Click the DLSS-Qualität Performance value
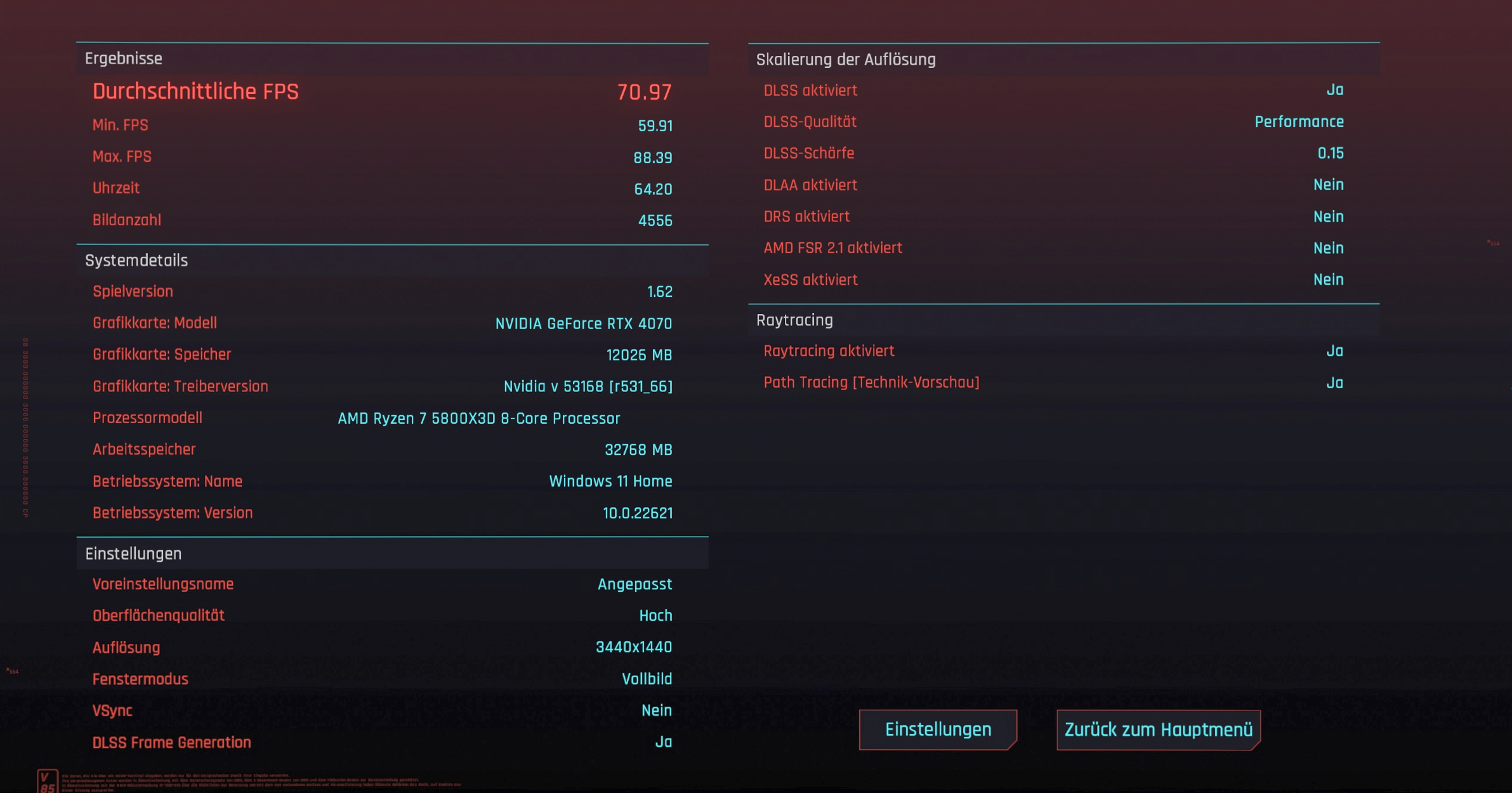The image size is (1512, 793). [x=1299, y=122]
